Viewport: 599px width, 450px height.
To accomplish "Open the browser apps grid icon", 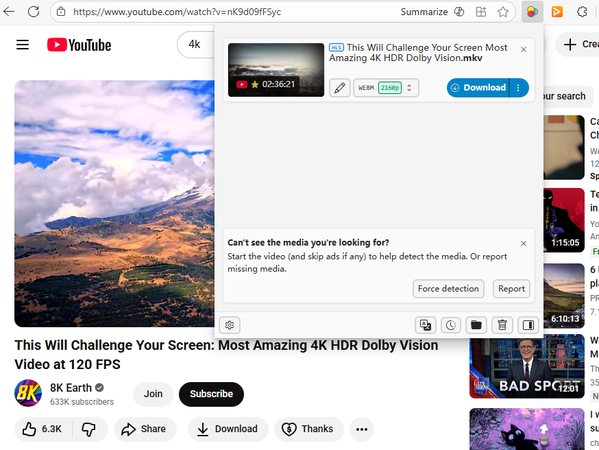I will coord(481,12).
